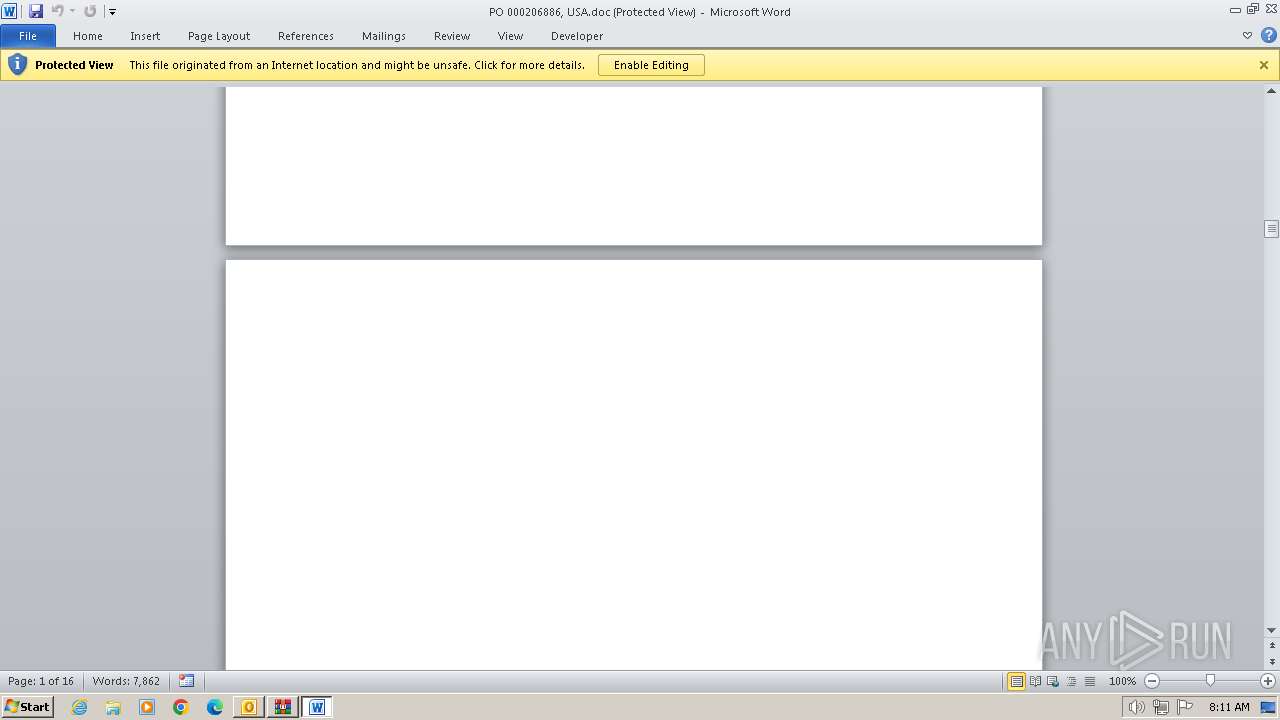Launch Microsoft Edge from taskbar
1280x720 pixels.
coord(215,707)
